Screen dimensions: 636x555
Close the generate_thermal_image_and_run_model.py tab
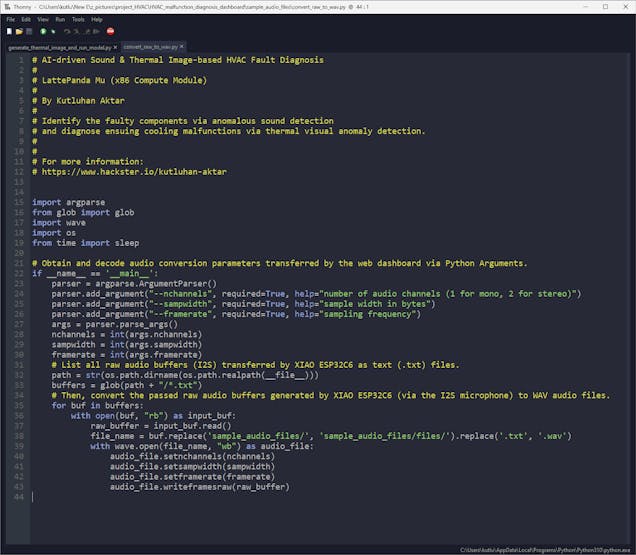[x=114, y=46]
